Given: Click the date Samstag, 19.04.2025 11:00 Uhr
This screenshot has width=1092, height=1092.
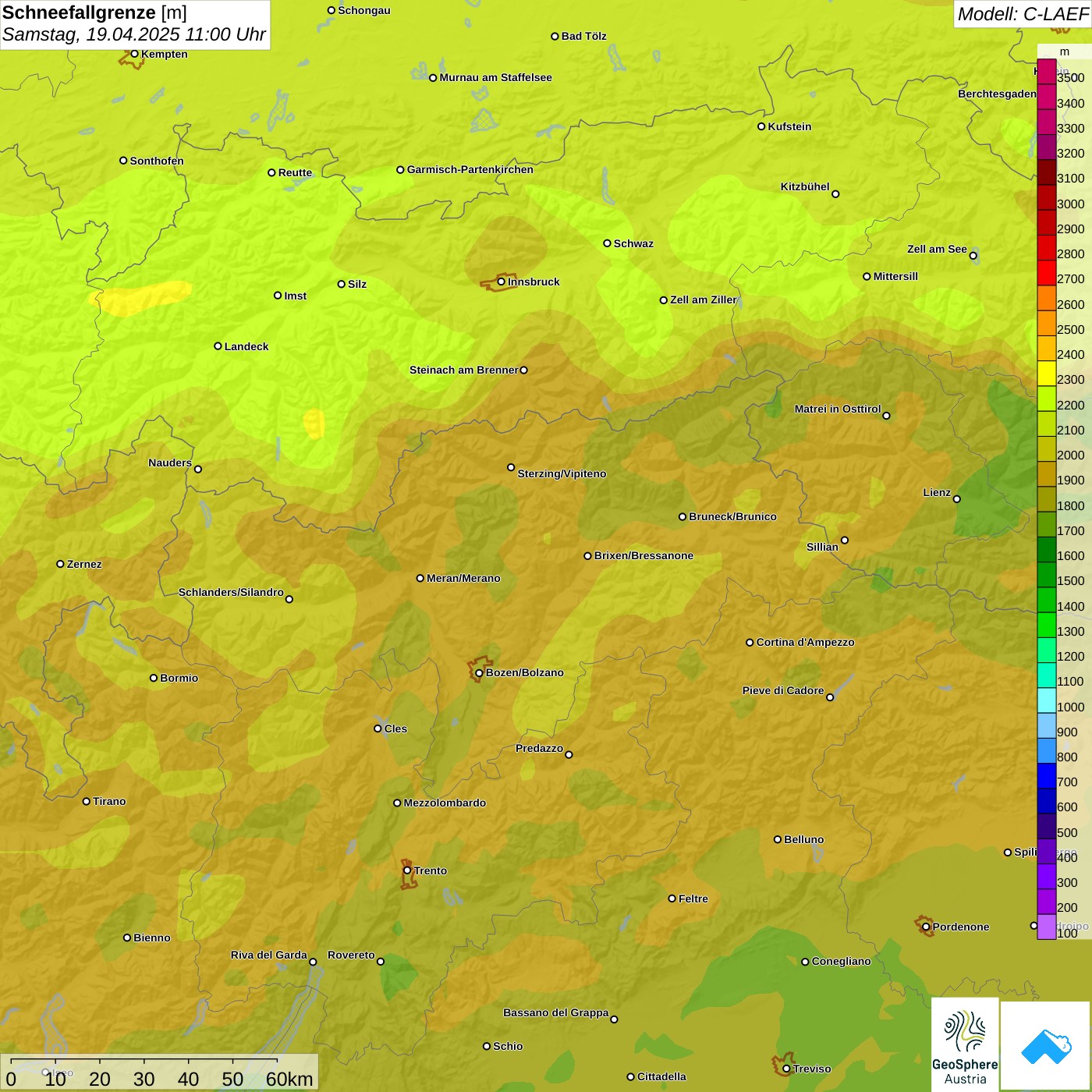Looking at the screenshot, I should coord(134,34).
